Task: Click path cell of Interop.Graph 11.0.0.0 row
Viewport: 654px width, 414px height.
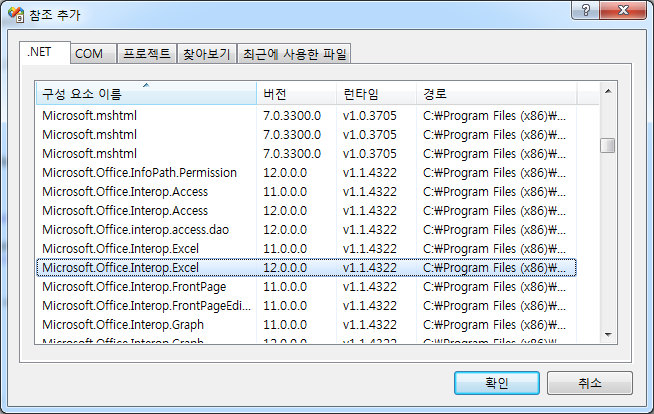Action: [494, 325]
